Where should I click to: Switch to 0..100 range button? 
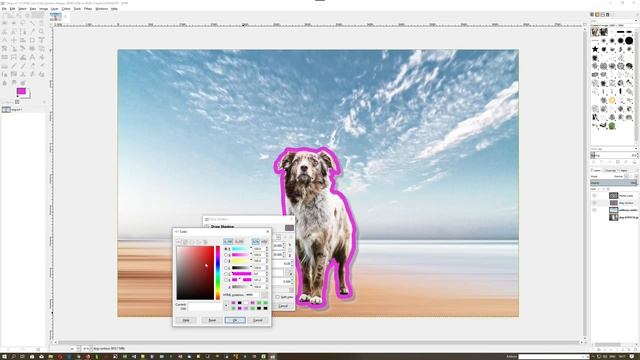click(228, 241)
